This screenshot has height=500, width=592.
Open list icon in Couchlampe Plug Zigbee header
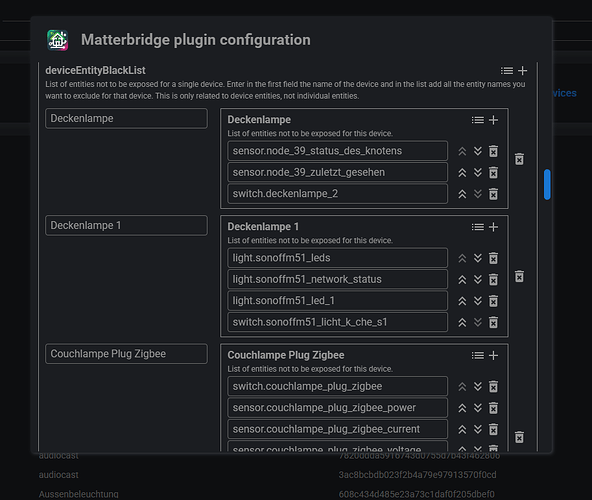[478, 355]
